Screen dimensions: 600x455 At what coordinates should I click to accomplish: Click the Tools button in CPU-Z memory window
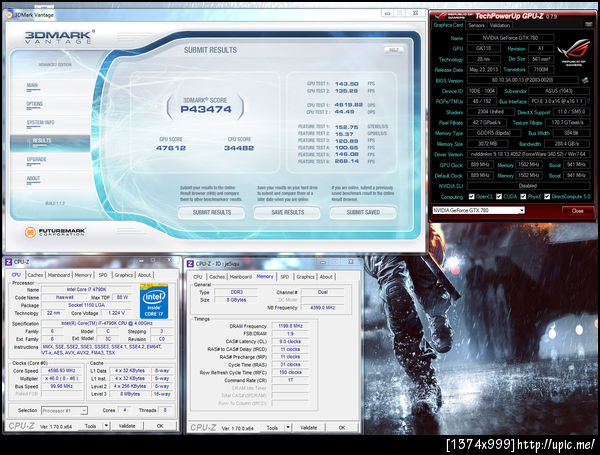[272, 427]
